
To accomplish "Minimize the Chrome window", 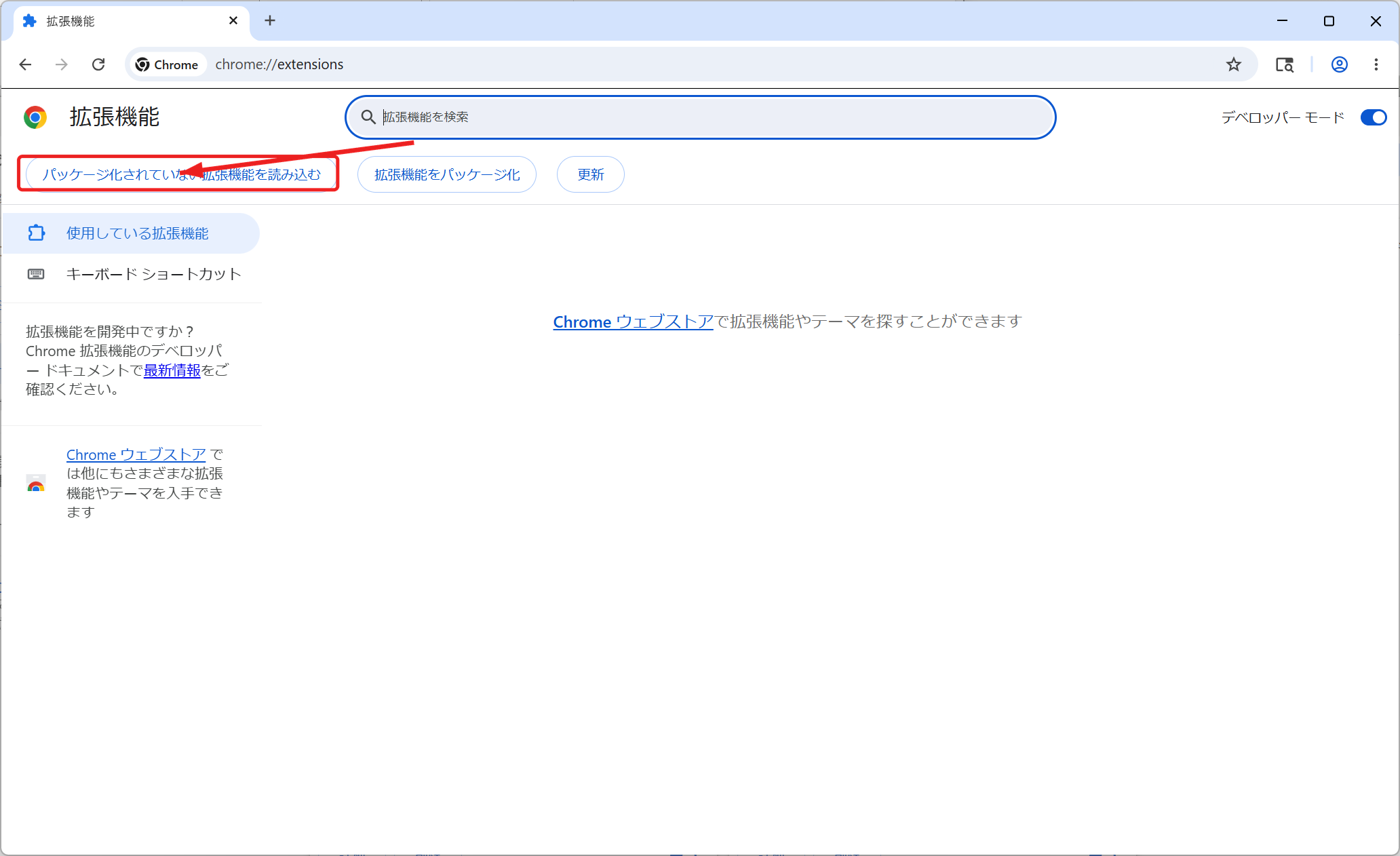I will tap(1282, 21).
